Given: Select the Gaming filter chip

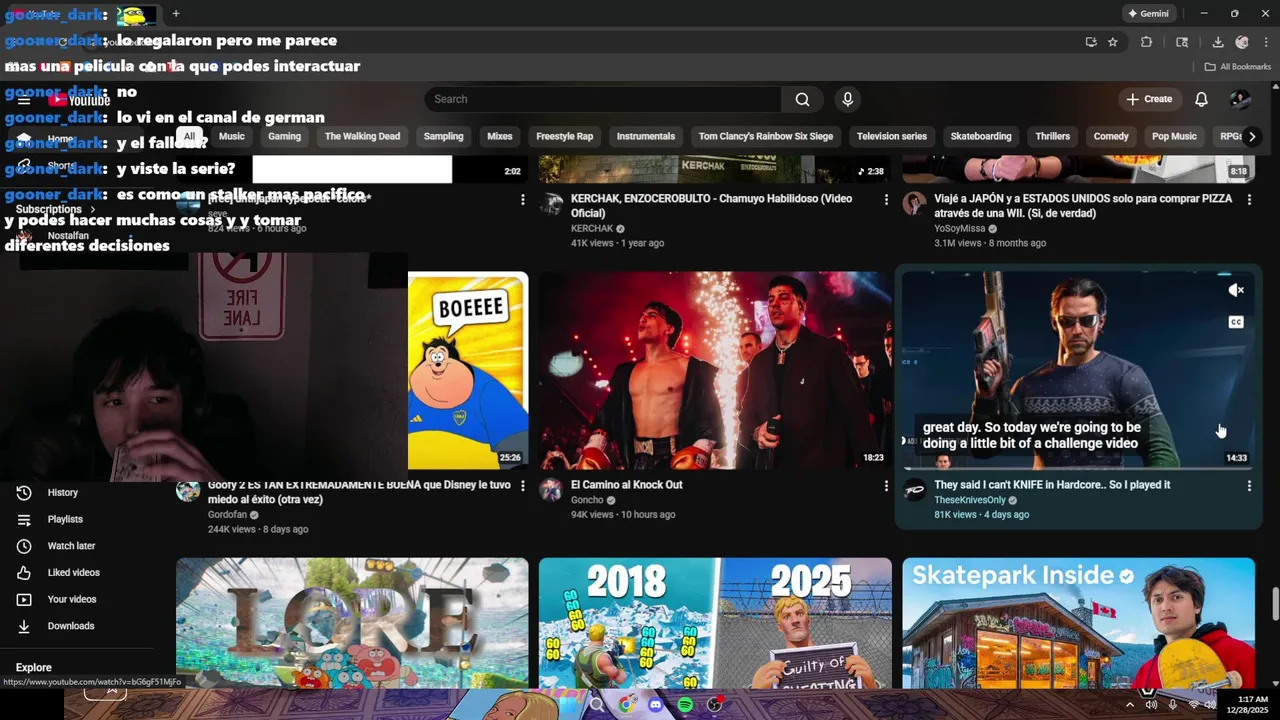Looking at the screenshot, I should pyautogui.click(x=284, y=136).
